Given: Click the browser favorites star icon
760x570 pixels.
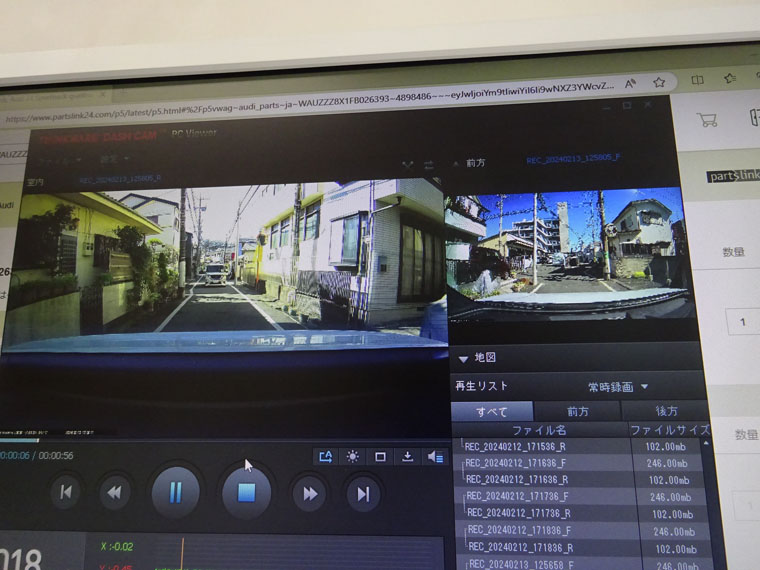Looking at the screenshot, I should tap(659, 83).
